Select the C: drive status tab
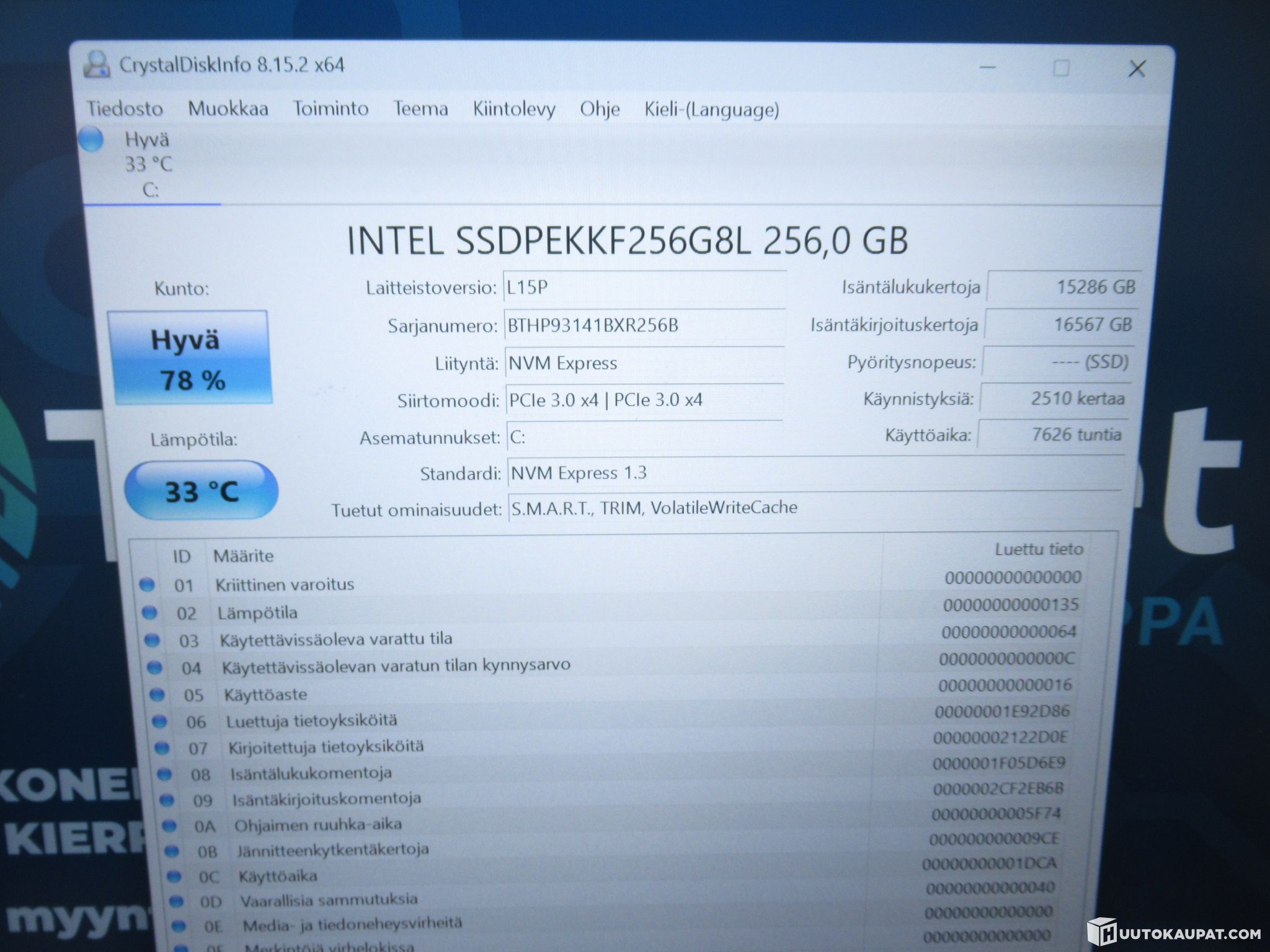 149,164
